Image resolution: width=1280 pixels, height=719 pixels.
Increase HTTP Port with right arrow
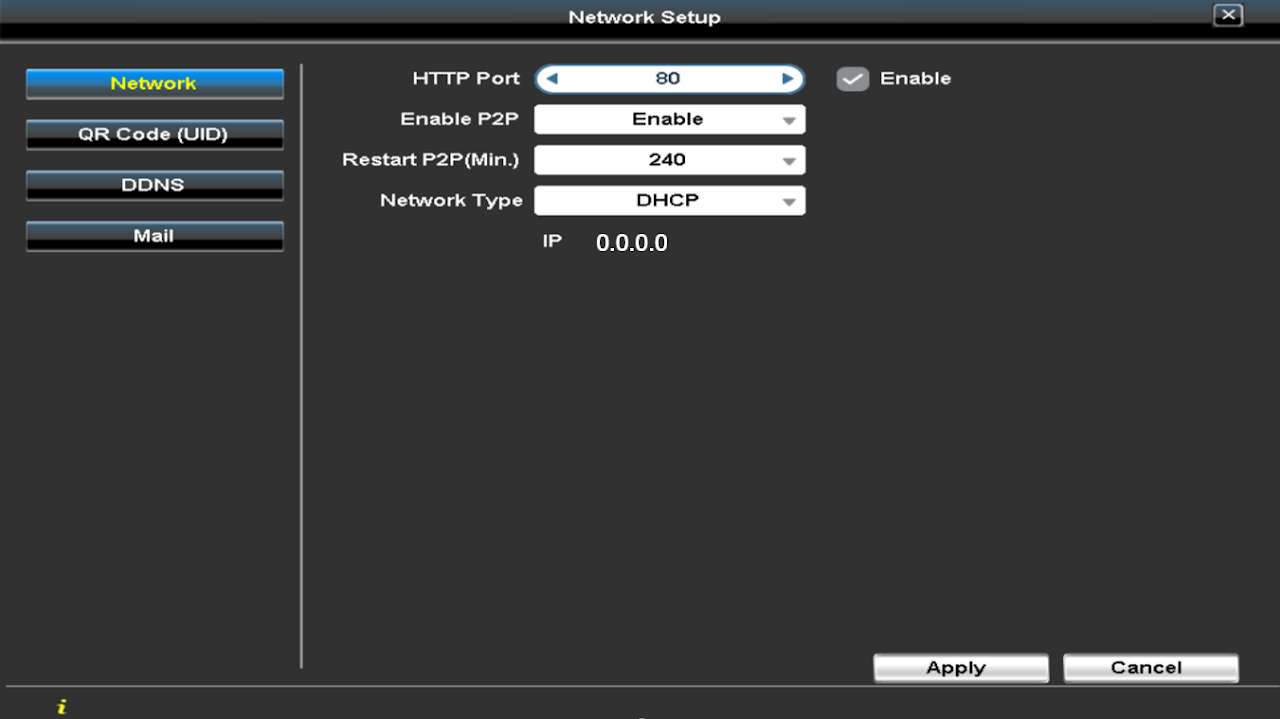(788, 79)
